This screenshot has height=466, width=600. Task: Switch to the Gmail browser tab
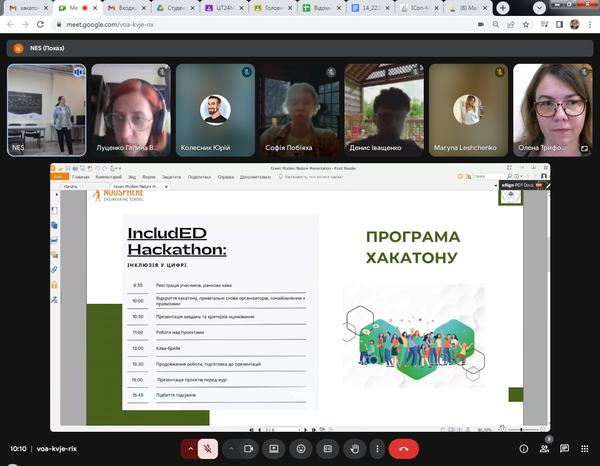pyautogui.click(x=28, y=7)
